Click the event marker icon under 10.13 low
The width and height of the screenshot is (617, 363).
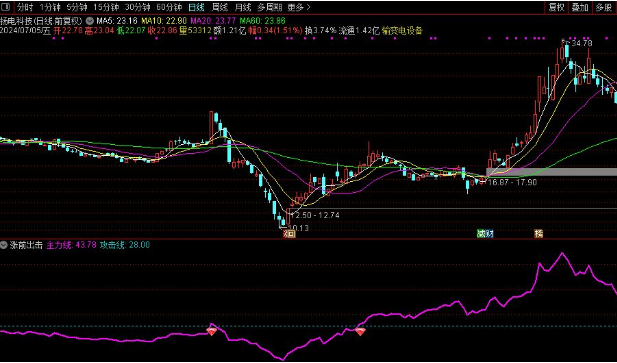(290, 234)
